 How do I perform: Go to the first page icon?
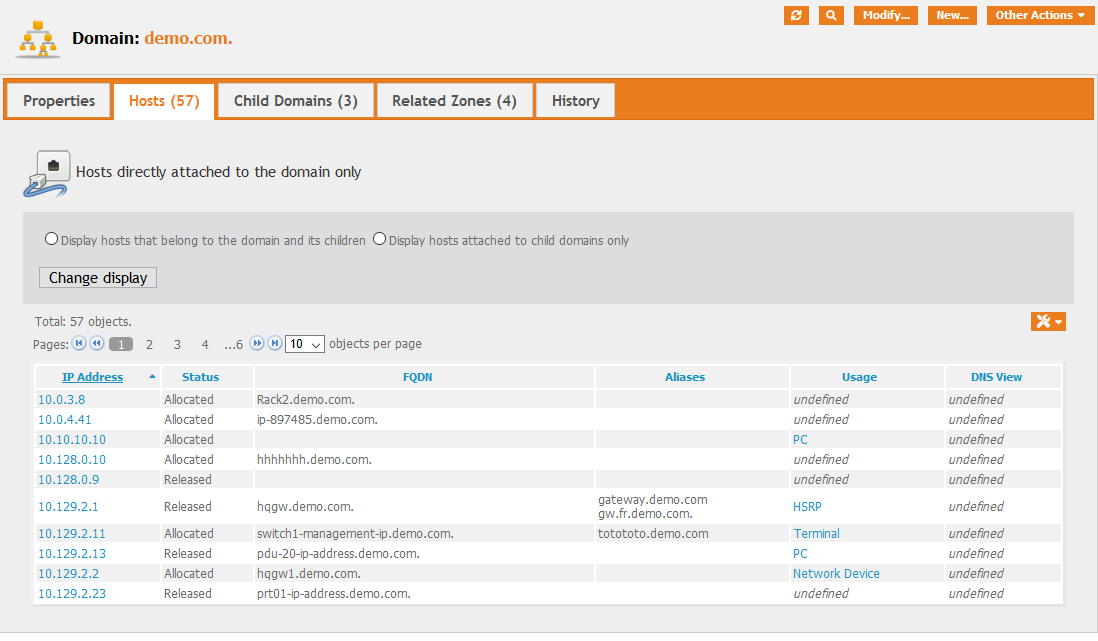pyautogui.click(x=79, y=344)
